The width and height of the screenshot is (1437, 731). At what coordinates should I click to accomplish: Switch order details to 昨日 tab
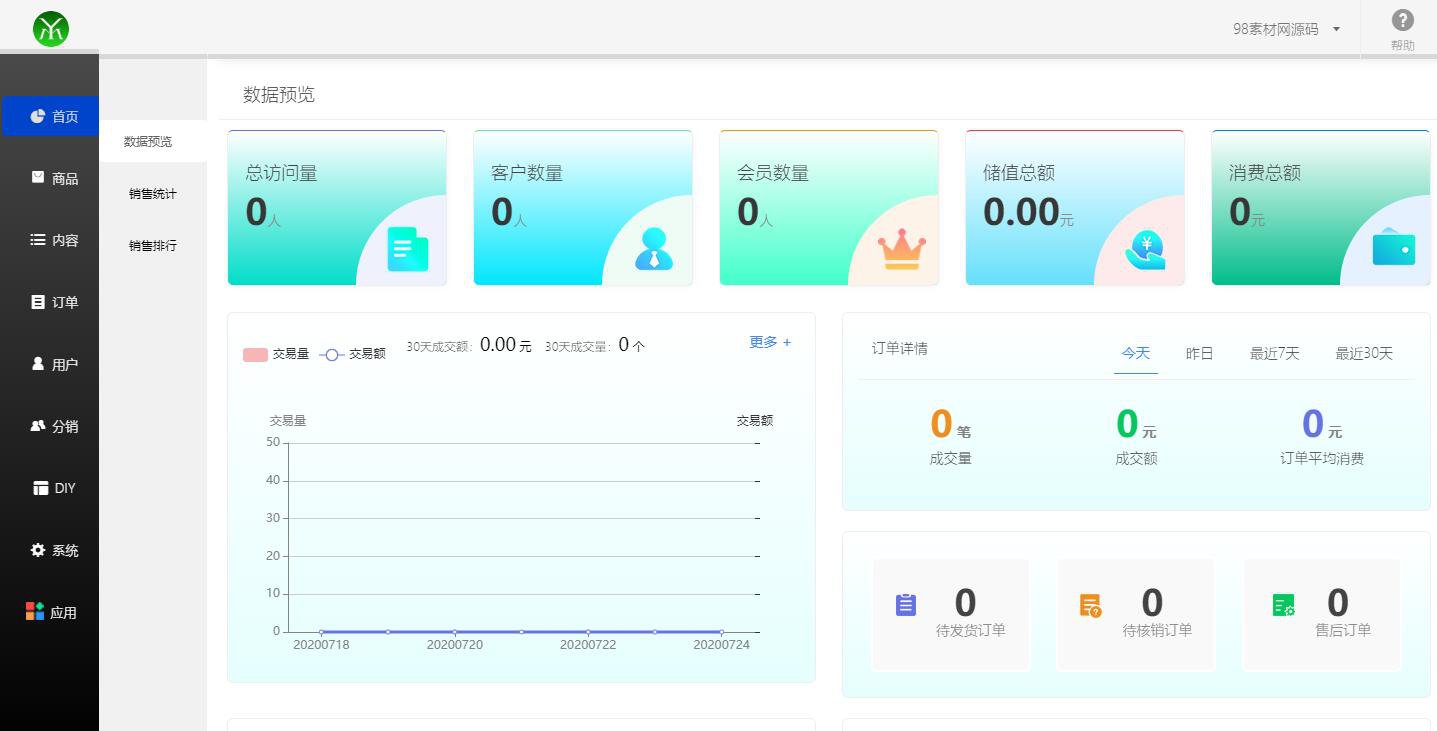pyautogui.click(x=1198, y=353)
